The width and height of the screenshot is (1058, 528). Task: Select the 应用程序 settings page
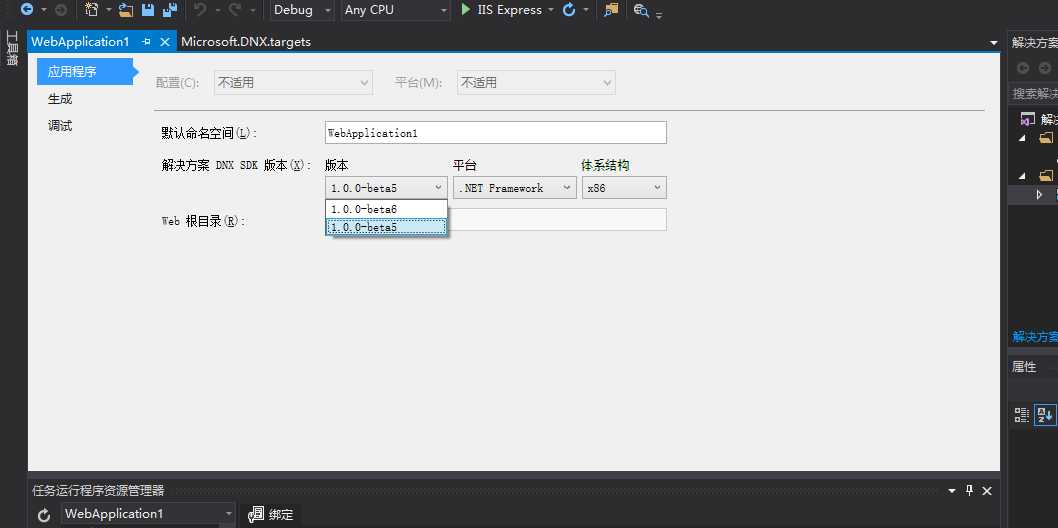click(84, 71)
